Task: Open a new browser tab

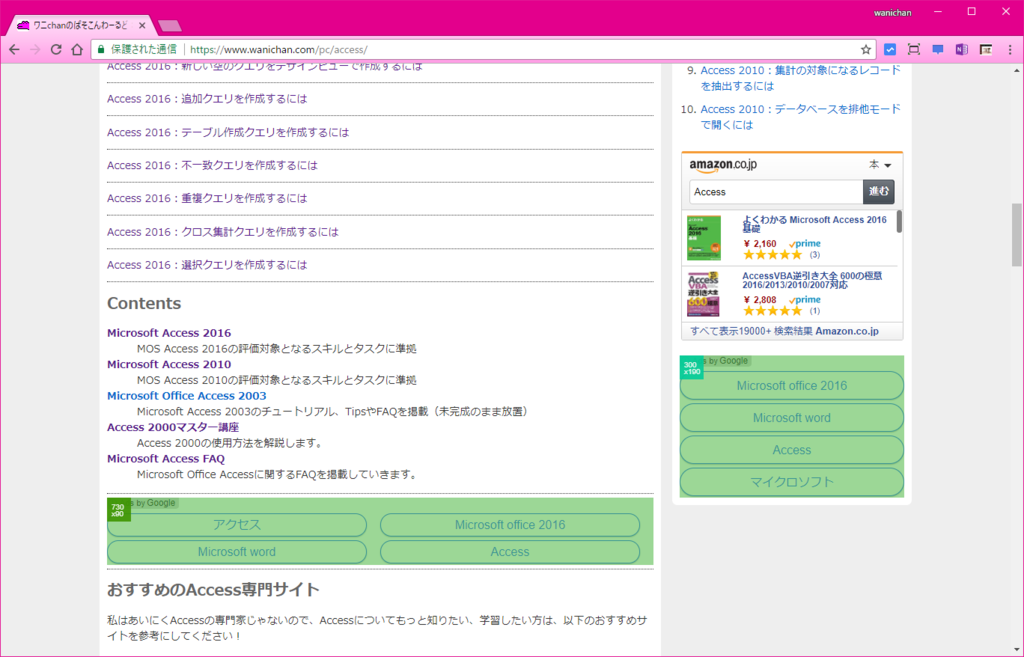Action: click(x=170, y=26)
